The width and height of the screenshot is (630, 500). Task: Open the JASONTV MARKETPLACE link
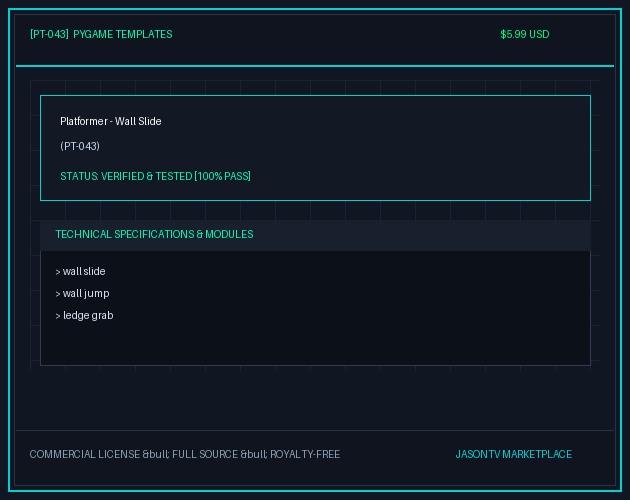[x=513, y=454]
